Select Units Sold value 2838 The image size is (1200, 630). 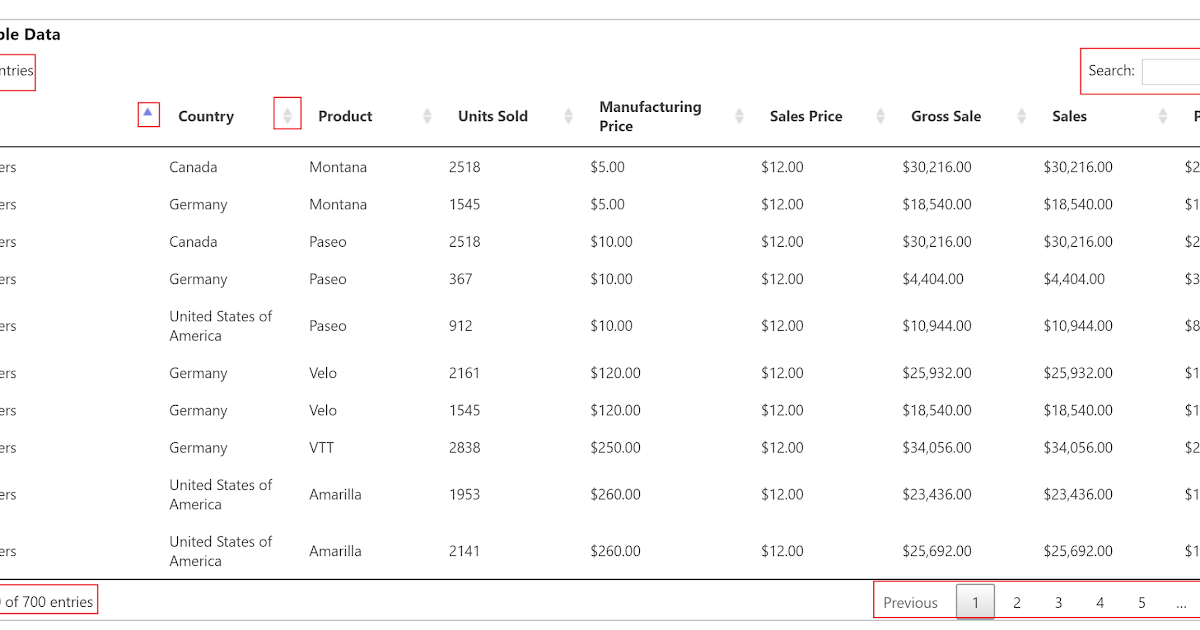point(464,448)
